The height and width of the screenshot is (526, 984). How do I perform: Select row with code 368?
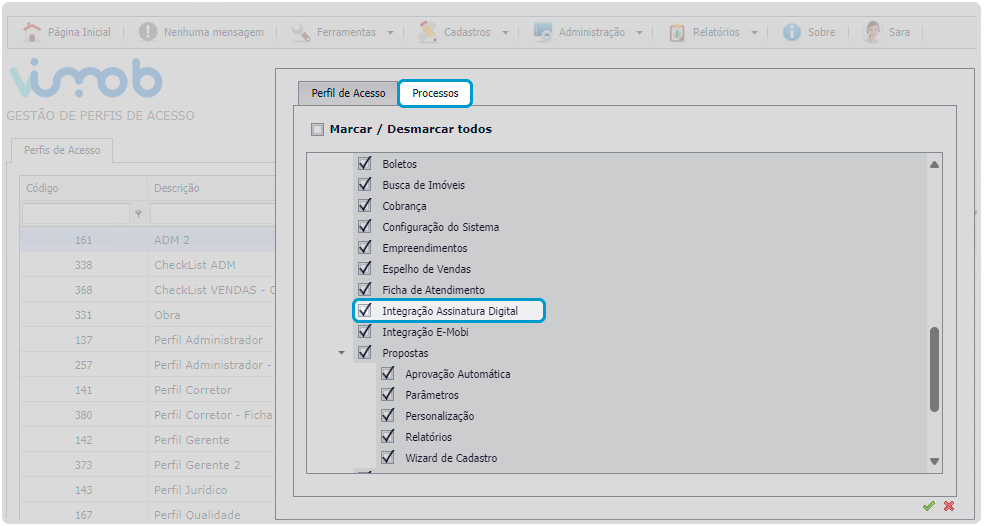pyautogui.click(x=147, y=290)
